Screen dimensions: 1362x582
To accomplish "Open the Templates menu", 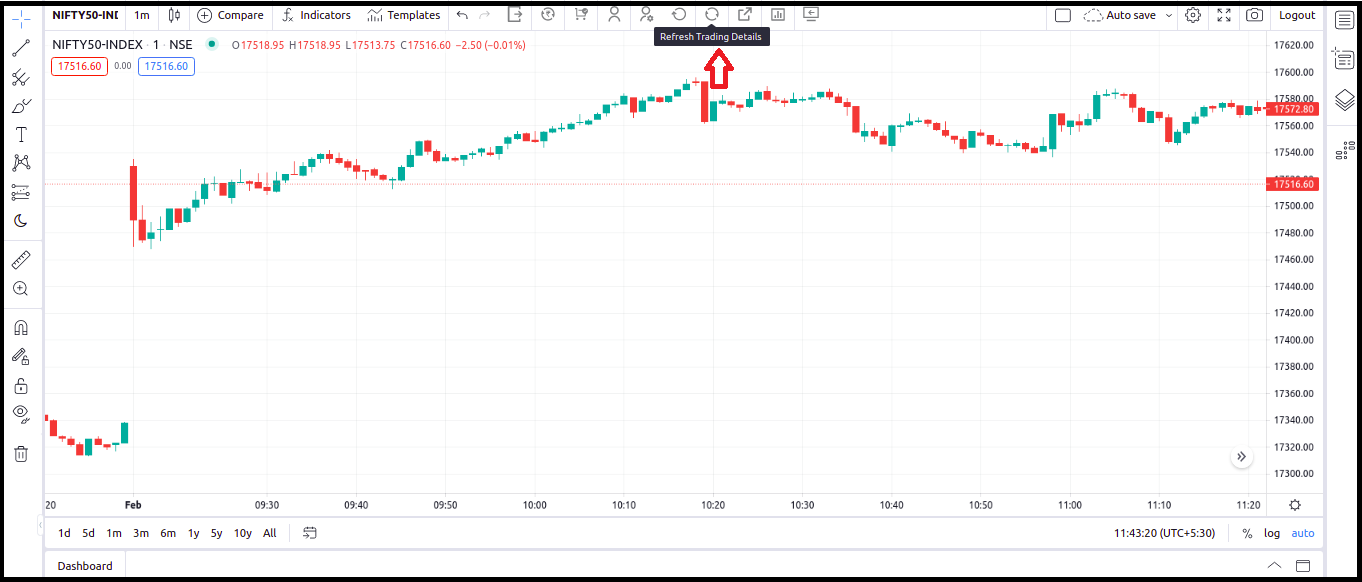I will click(x=404, y=15).
